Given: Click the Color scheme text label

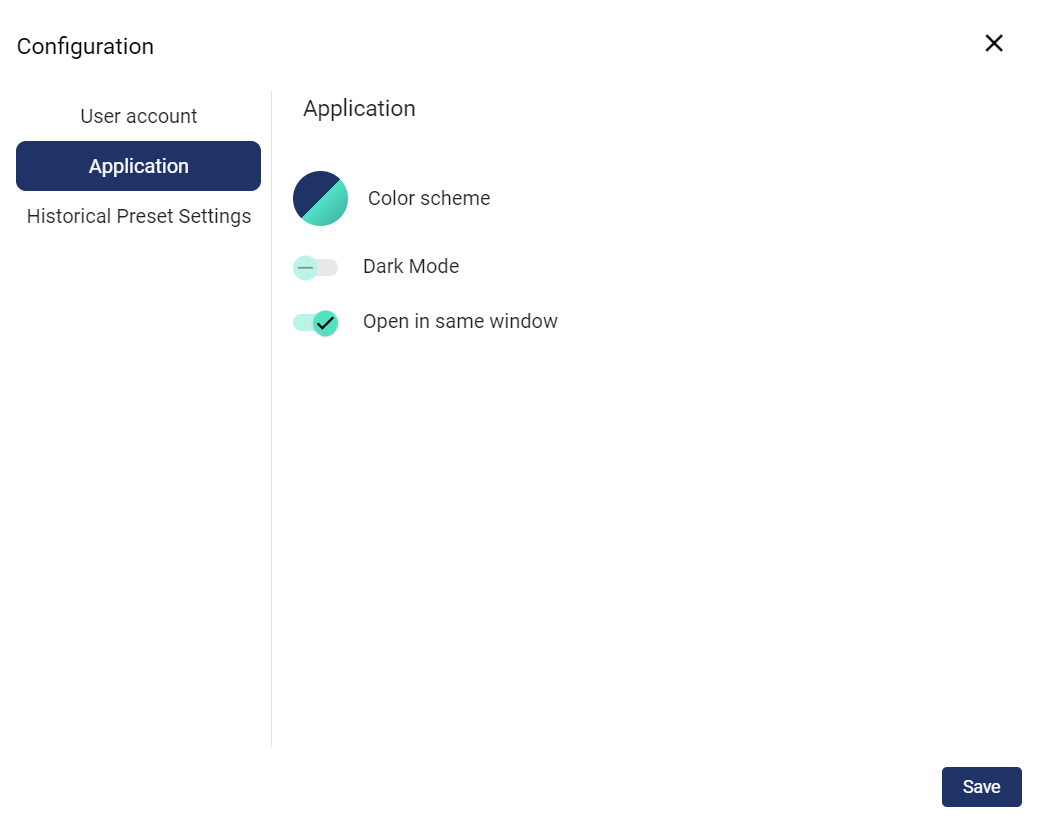Looking at the screenshot, I should point(429,198).
